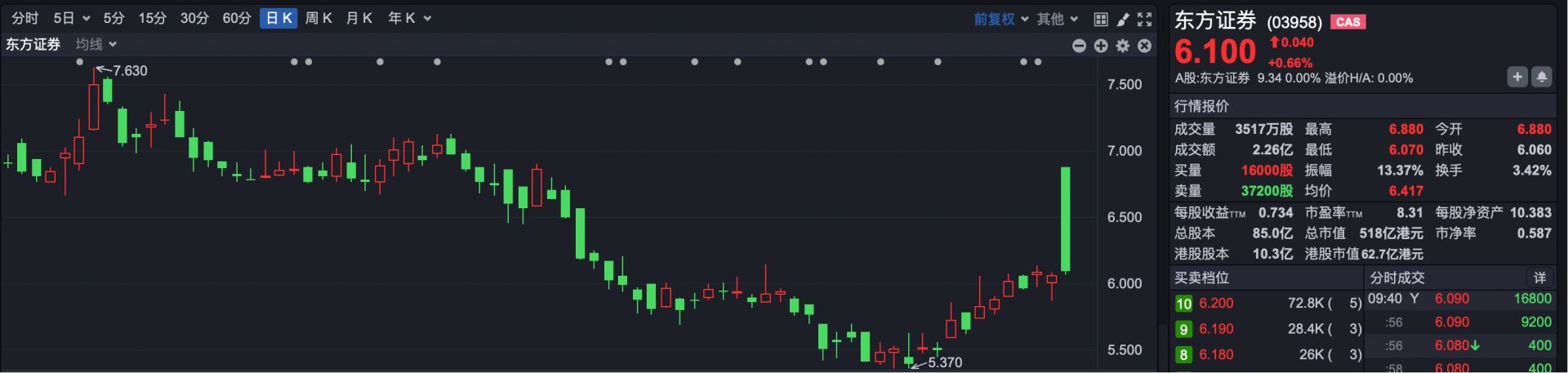1568x373 pixels.
Task: Click the A股:东方证券 link
Action: (1212, 78)
